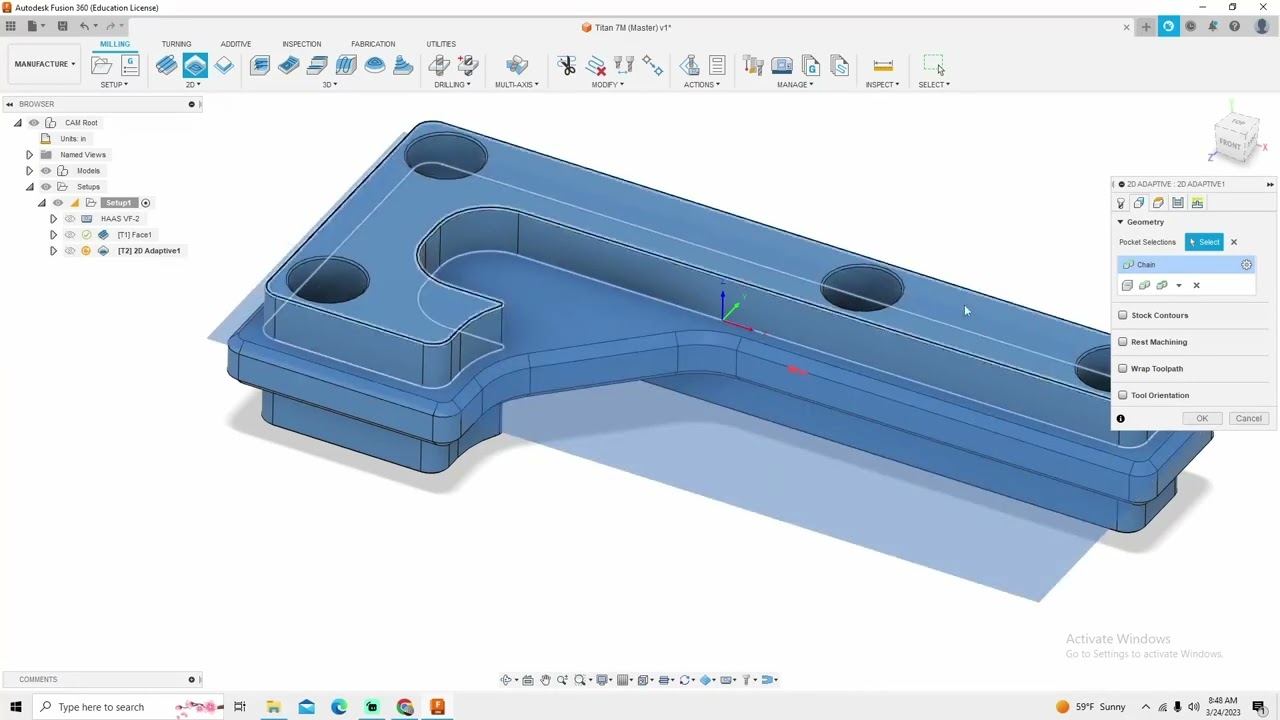Toggle visibility of the Models node
The image size is (1280, 720).
(46, 171)
